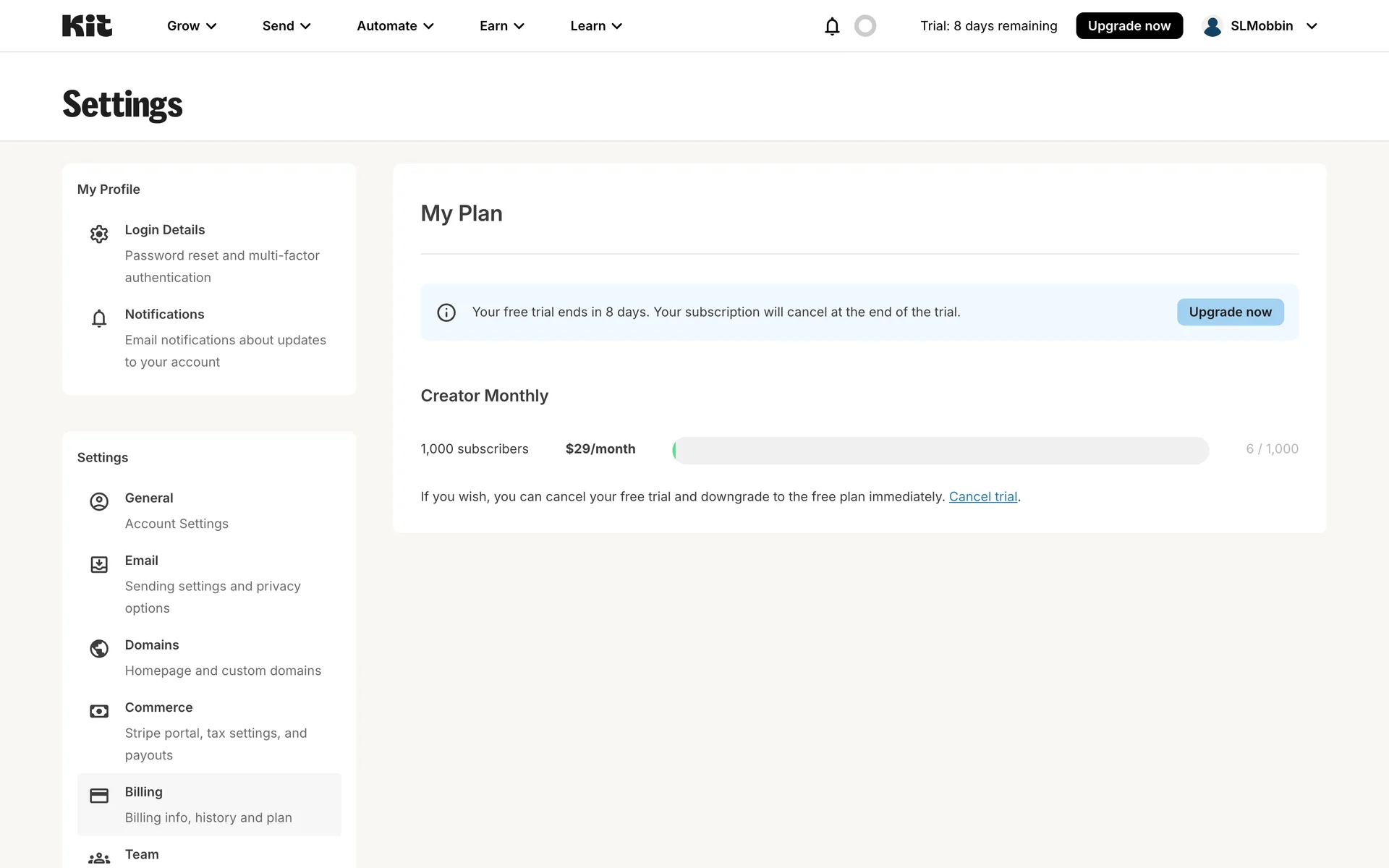The image size is (1389, 868).
Task: Click the Domains globe icon
Action: click(99, 649)
